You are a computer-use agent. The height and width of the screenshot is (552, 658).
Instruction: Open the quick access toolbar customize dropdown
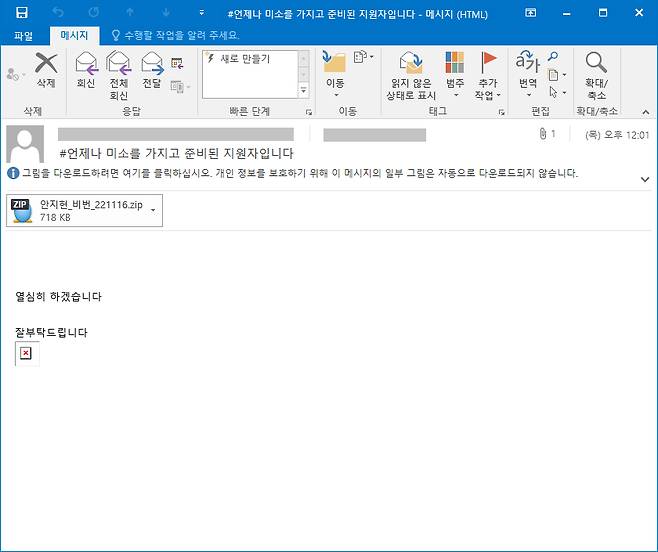201,13
